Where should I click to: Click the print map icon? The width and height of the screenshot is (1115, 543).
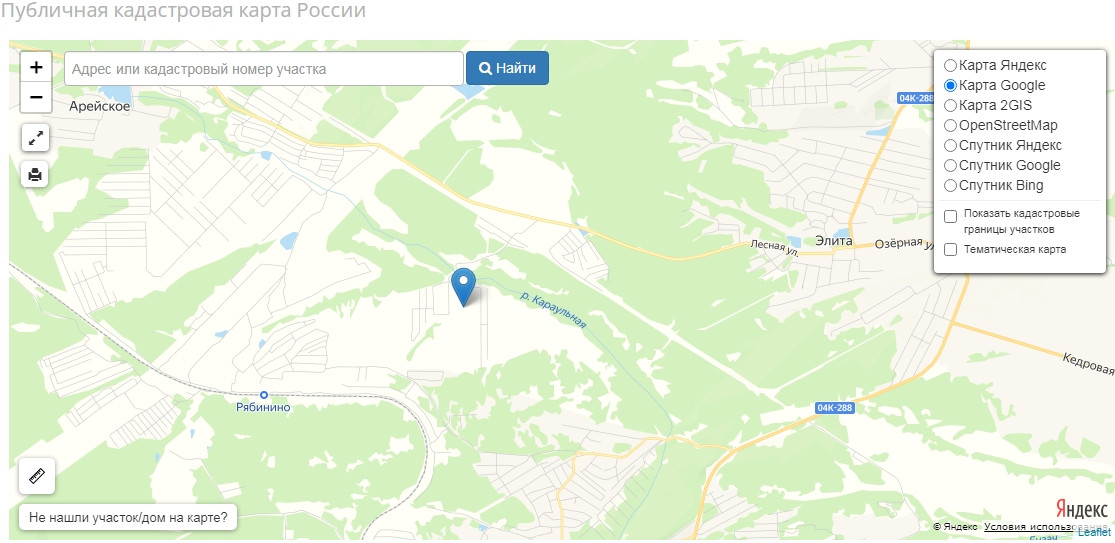(35, 173)
